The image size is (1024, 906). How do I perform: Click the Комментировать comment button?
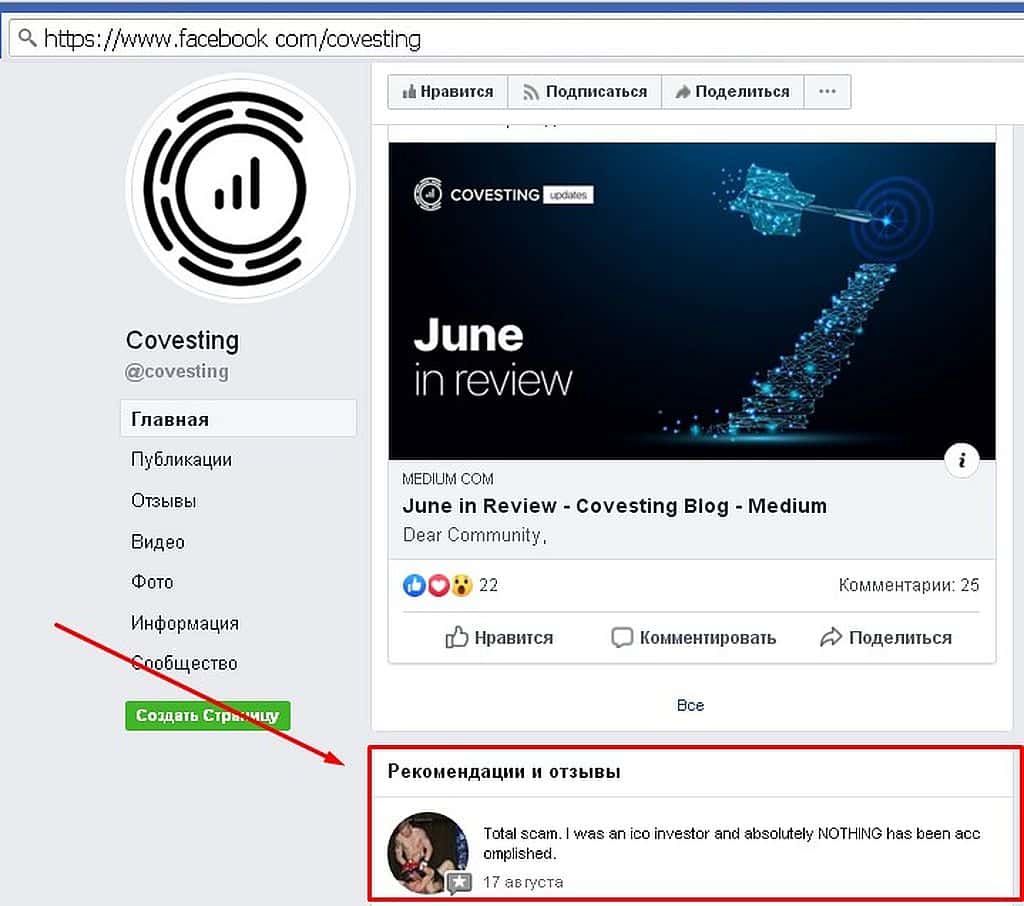694,638
